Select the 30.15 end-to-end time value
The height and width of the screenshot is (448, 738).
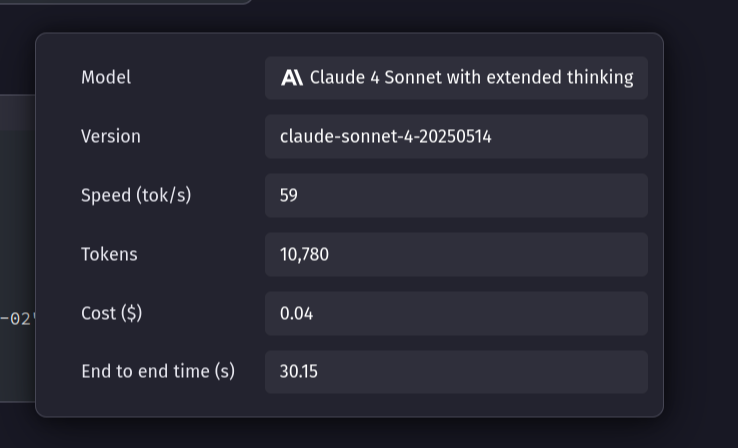point(299,371)
